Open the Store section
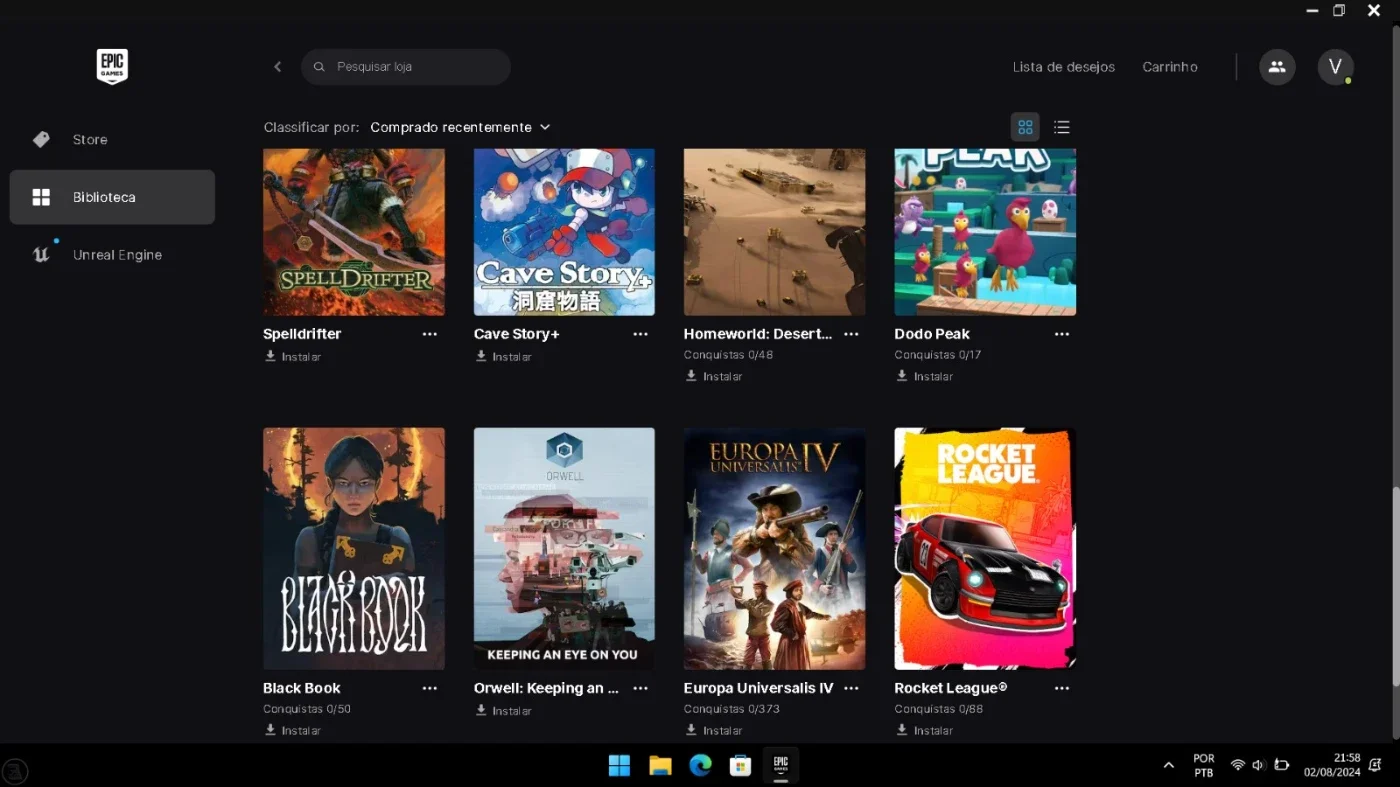1400x787 pixels. [x=112, y=140]
